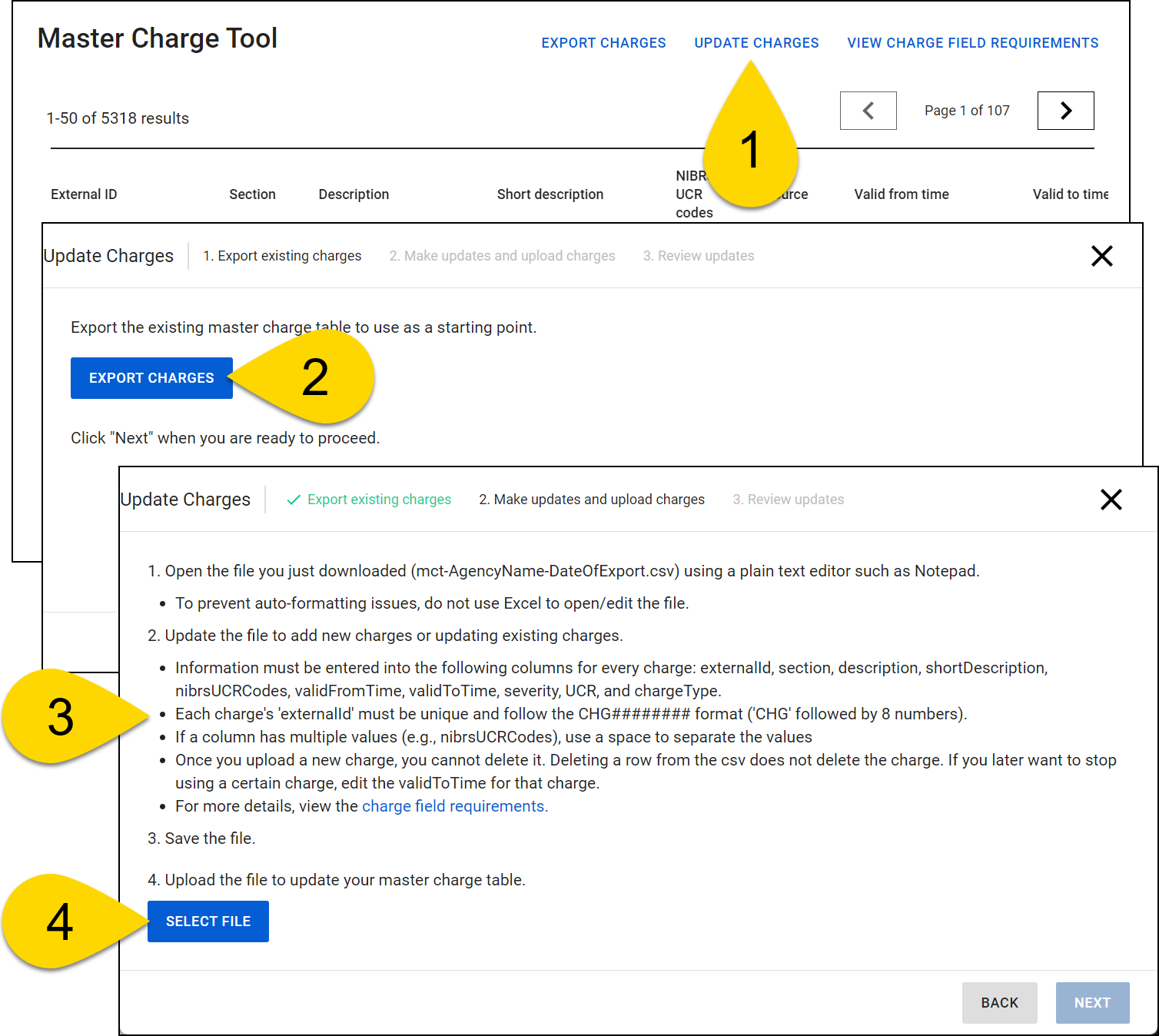The width and height of the screenshot is (1159, 1036).
Task: Click the SELECT FILE button
Action: point(208,921)
